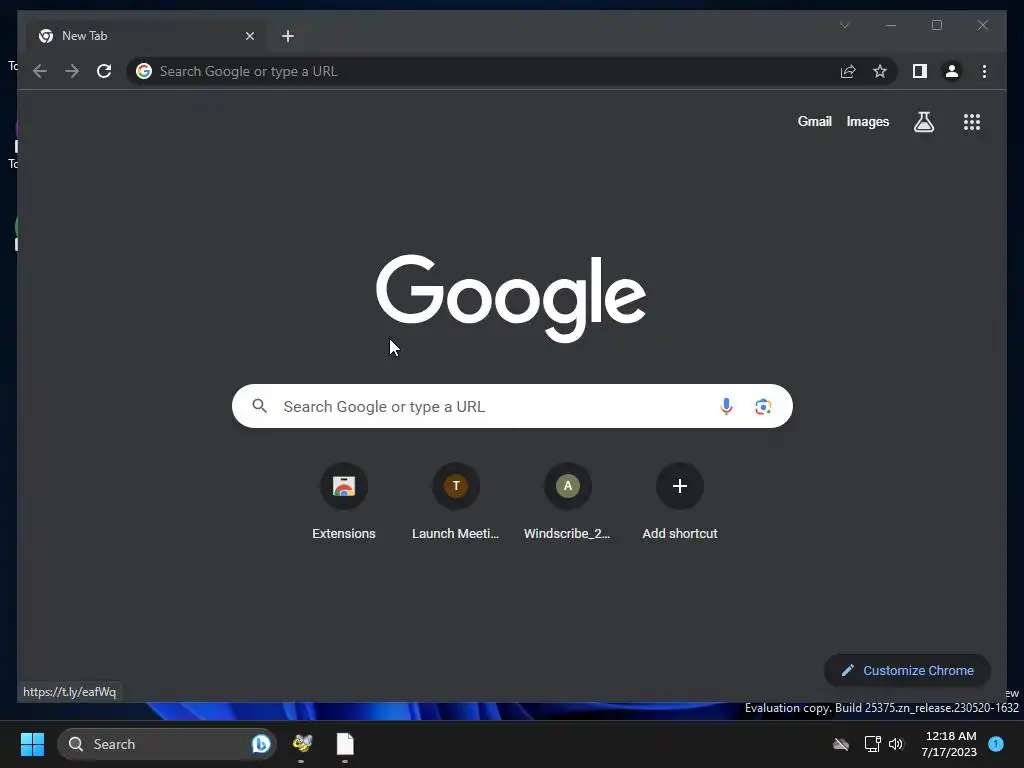The image size is (1024, 768).
Task: Open Google Images link
Action: (x=867, y=121)
